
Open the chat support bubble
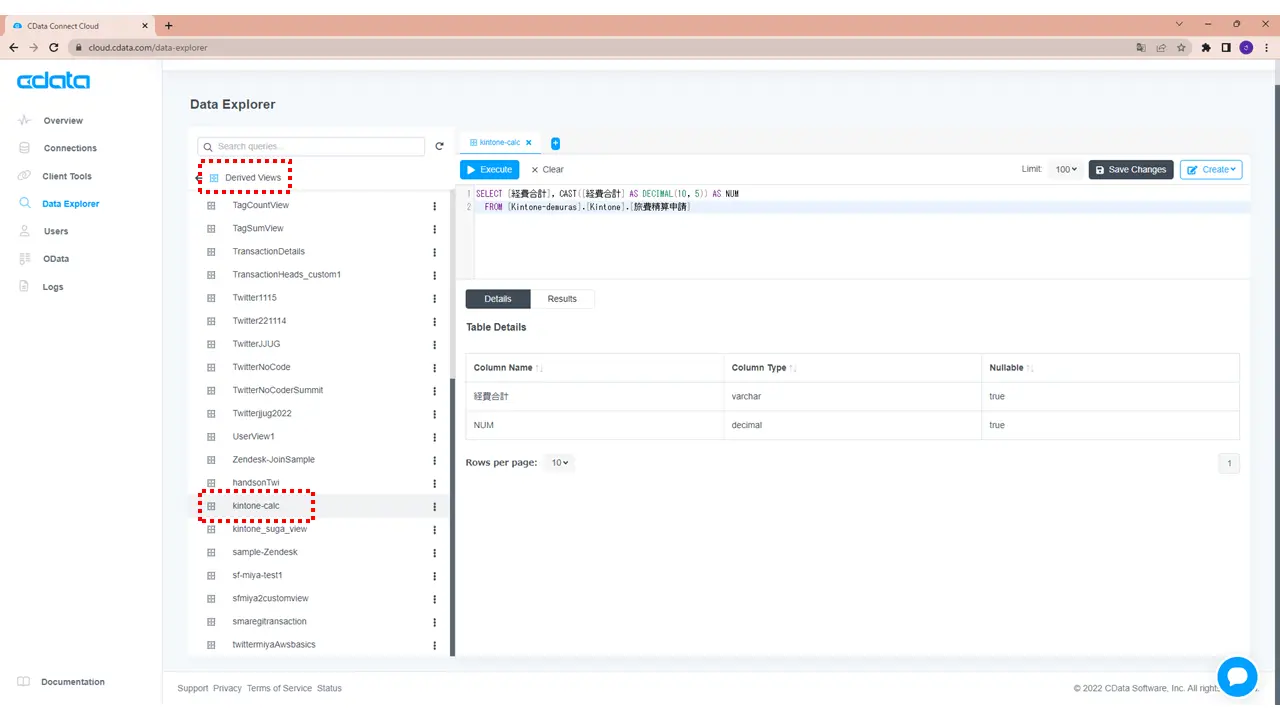click(1237, 677)
